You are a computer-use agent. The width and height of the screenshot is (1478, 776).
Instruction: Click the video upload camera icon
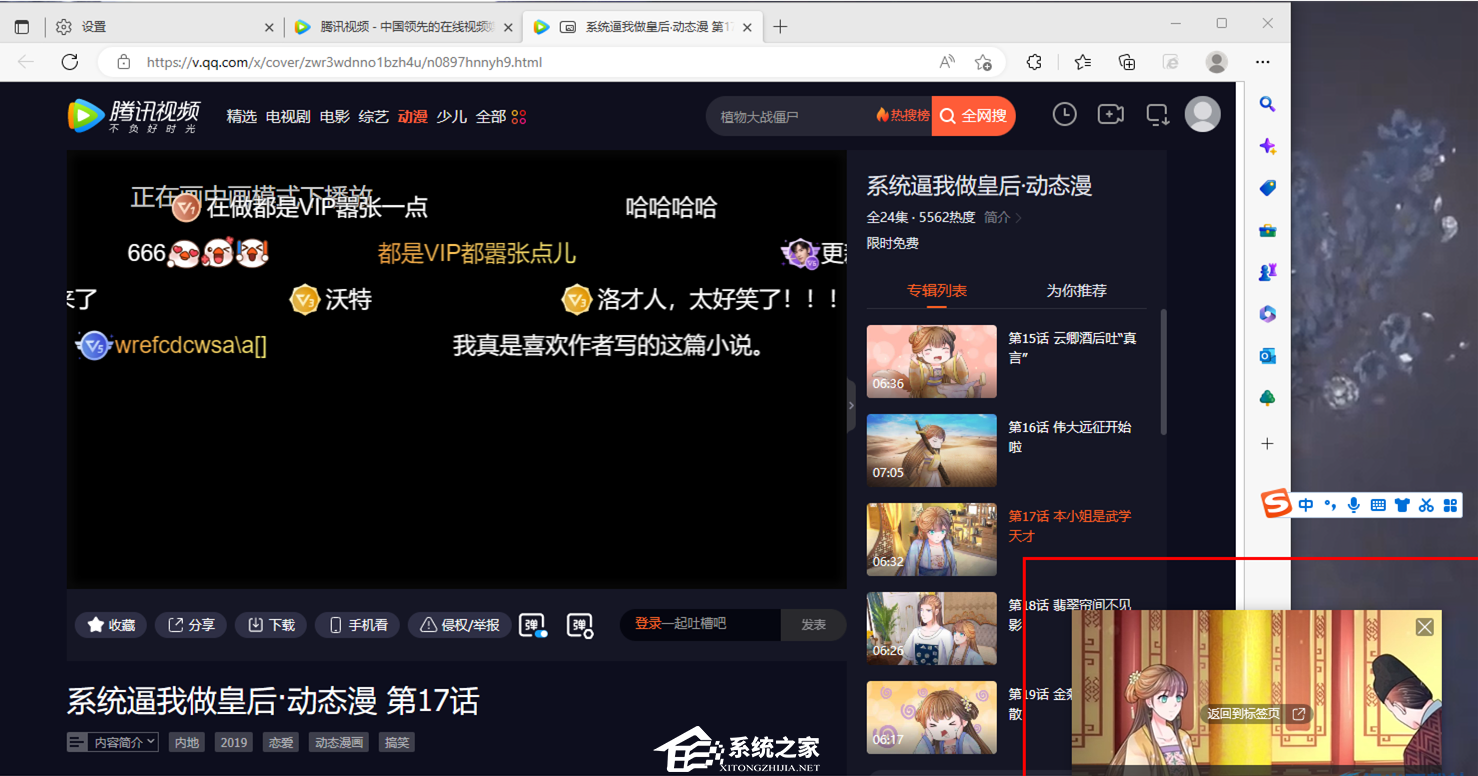[x=1111, y=115]
